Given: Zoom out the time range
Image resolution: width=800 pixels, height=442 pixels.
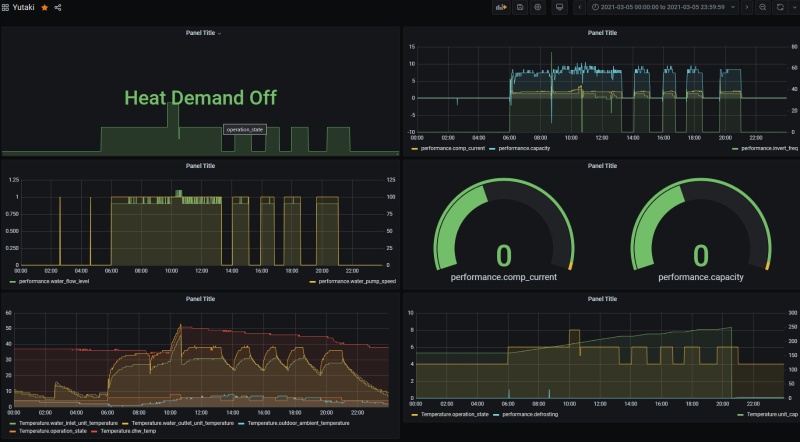Looking at the screenshot, I should tap(763, 7).
